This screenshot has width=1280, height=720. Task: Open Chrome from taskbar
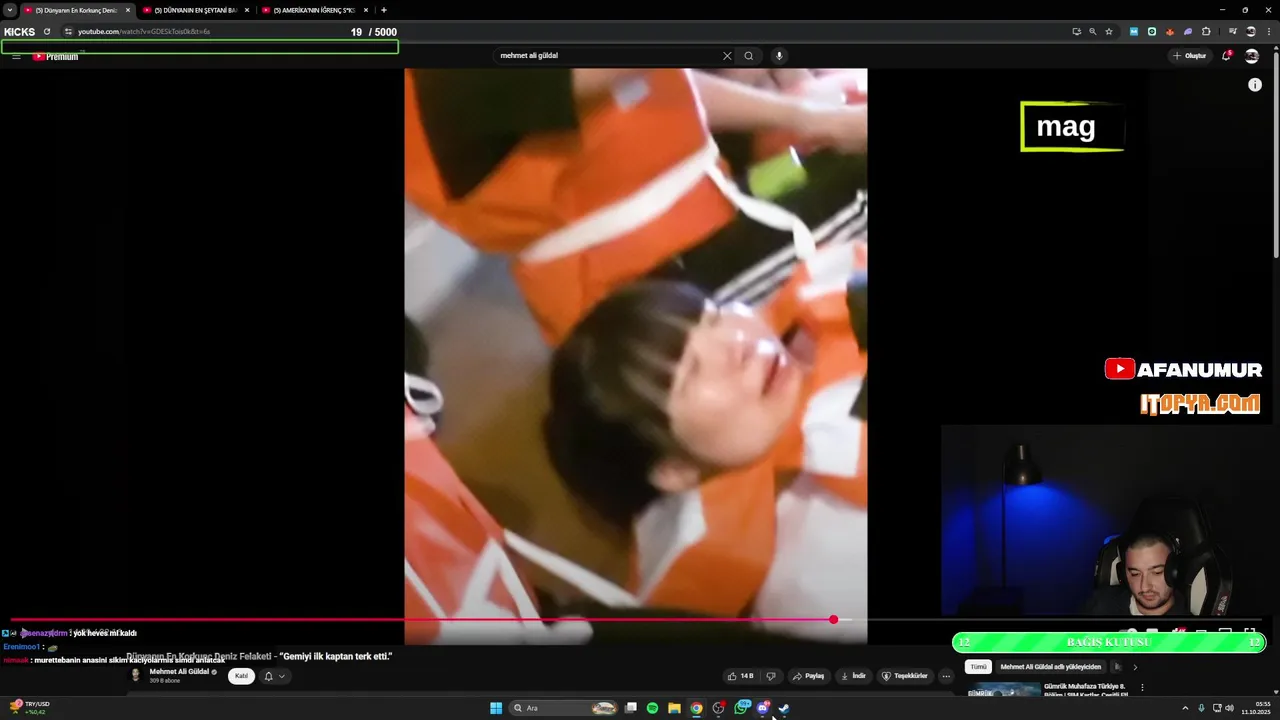pyautogui.click(x=696, y=708)
